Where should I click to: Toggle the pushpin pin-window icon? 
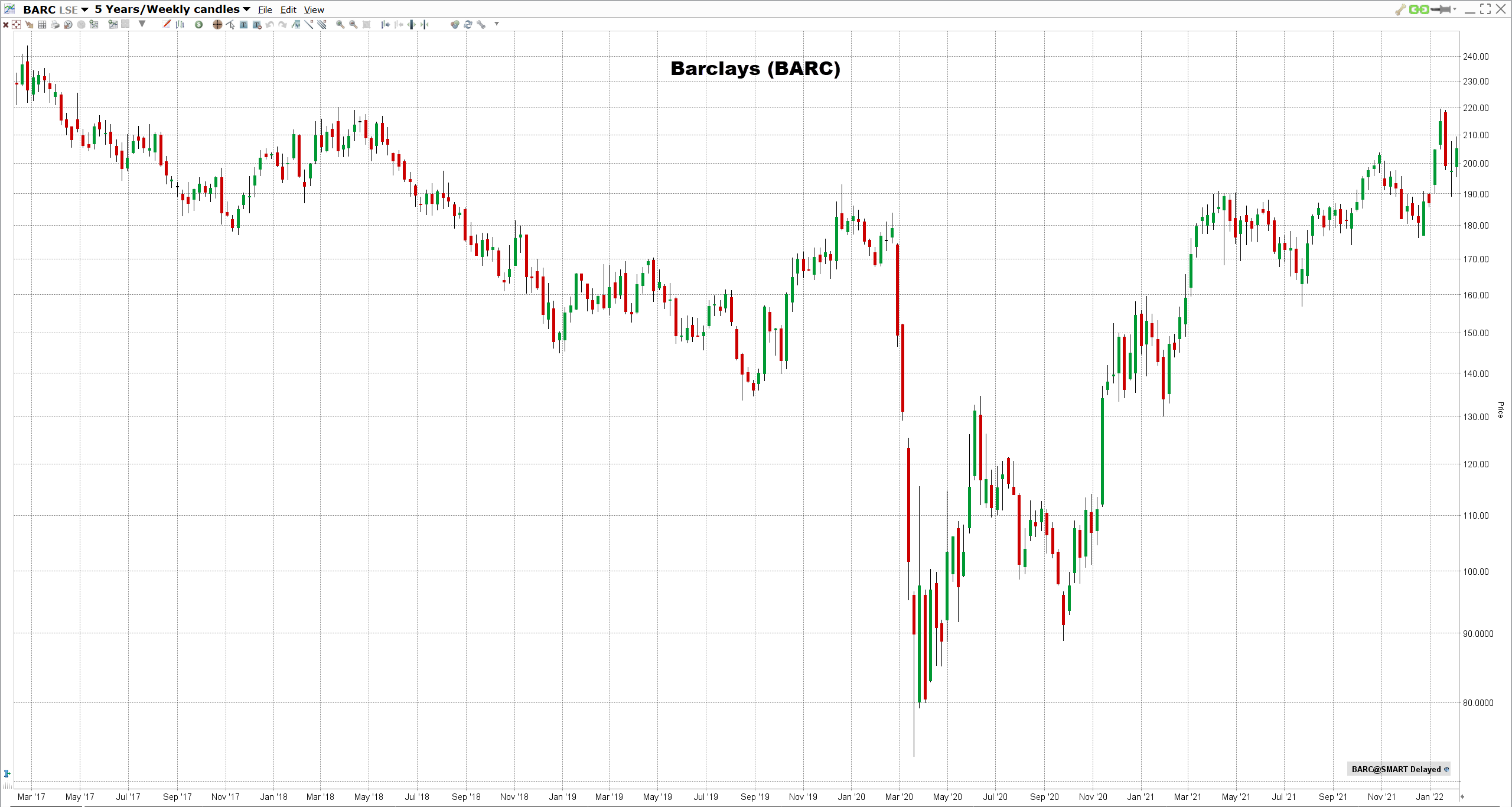coord(1441,9)
